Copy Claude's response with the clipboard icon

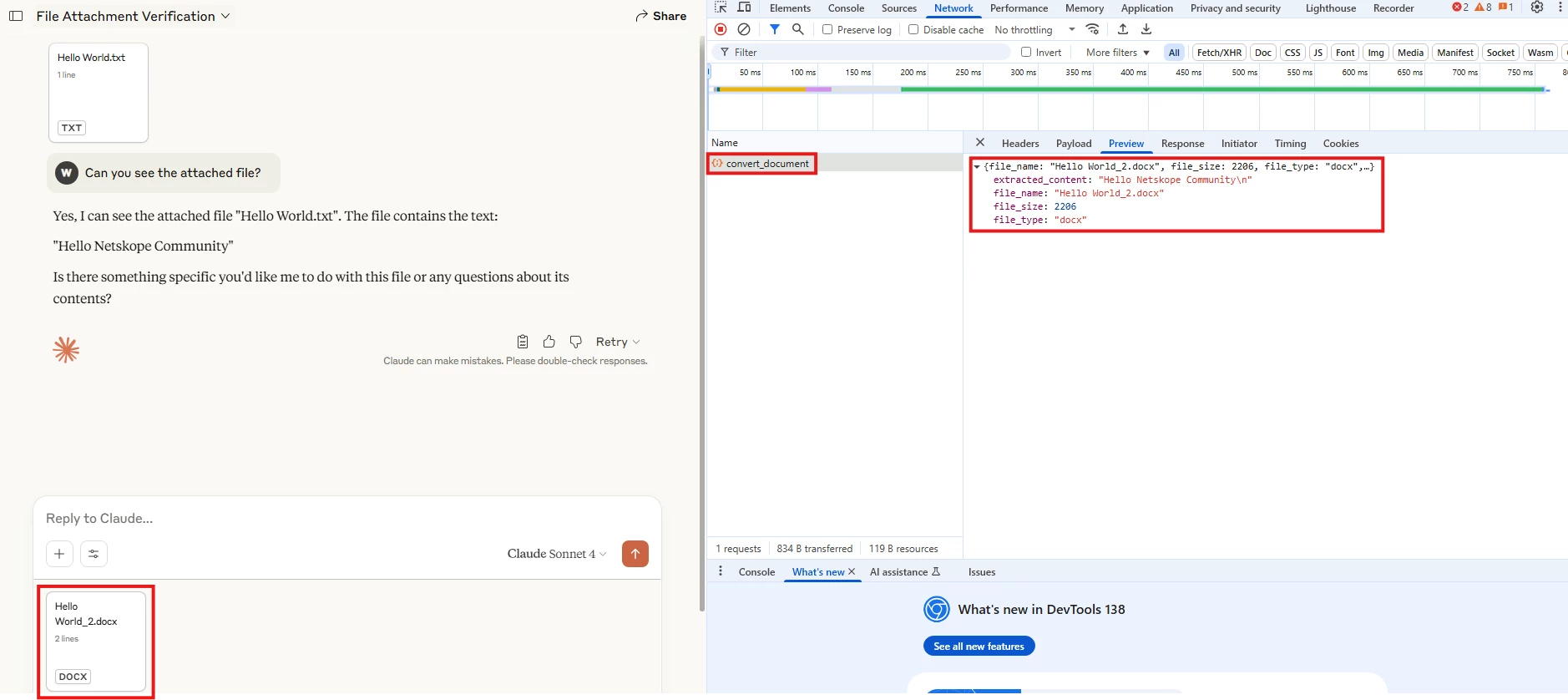click(523, 342)
